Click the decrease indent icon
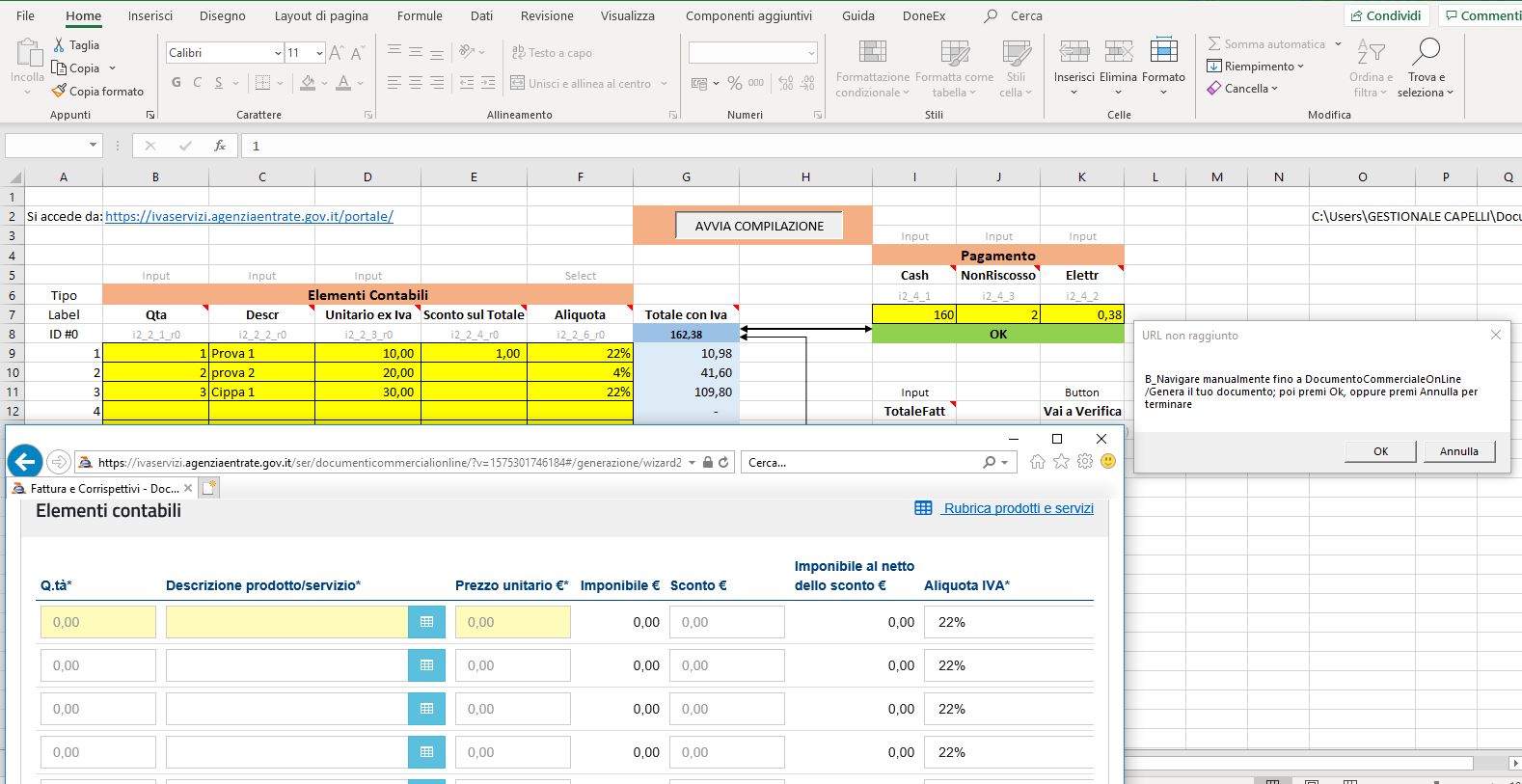 (x=467, y=83)
